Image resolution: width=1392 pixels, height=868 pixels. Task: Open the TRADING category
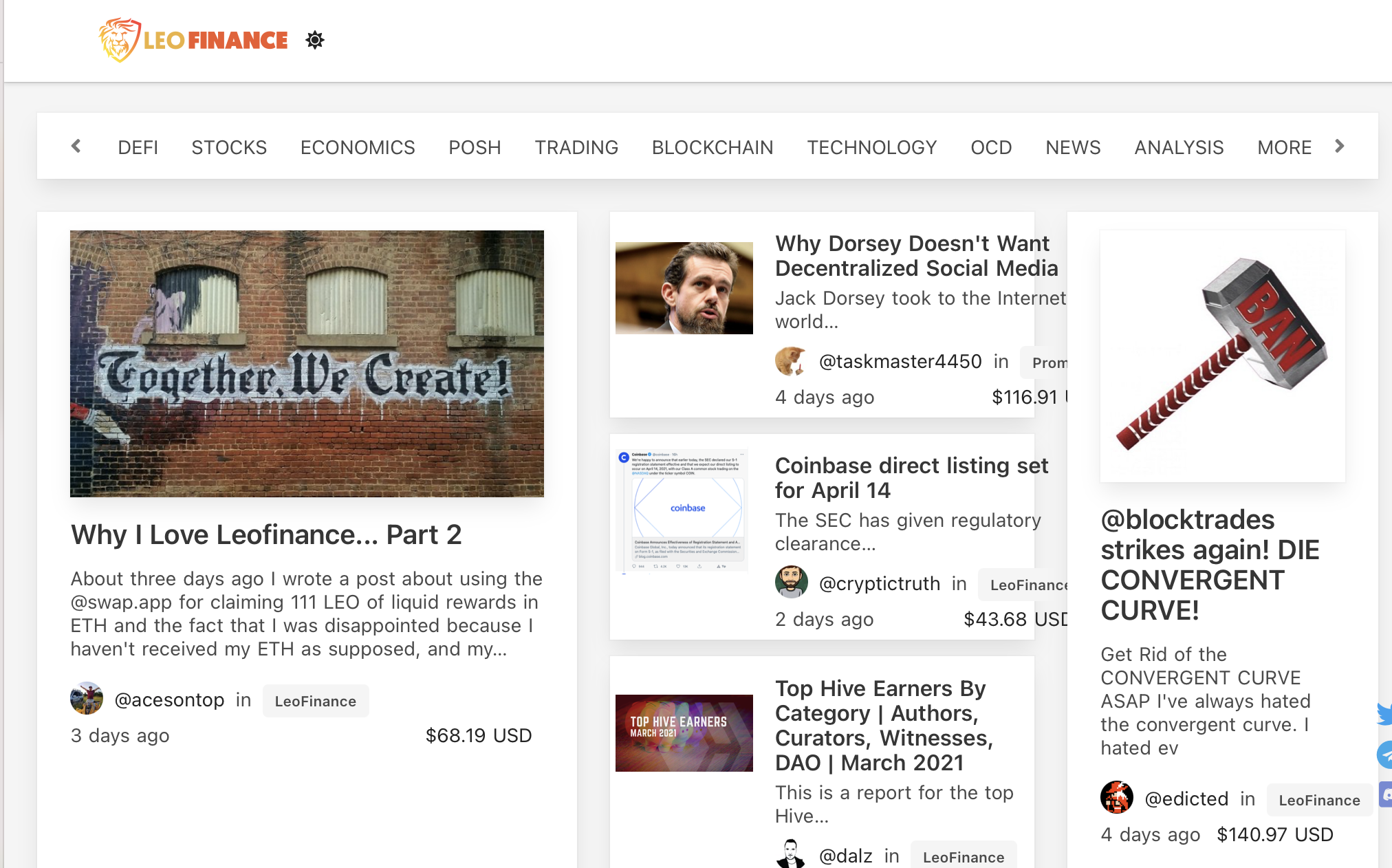click(x=576, y=147)
